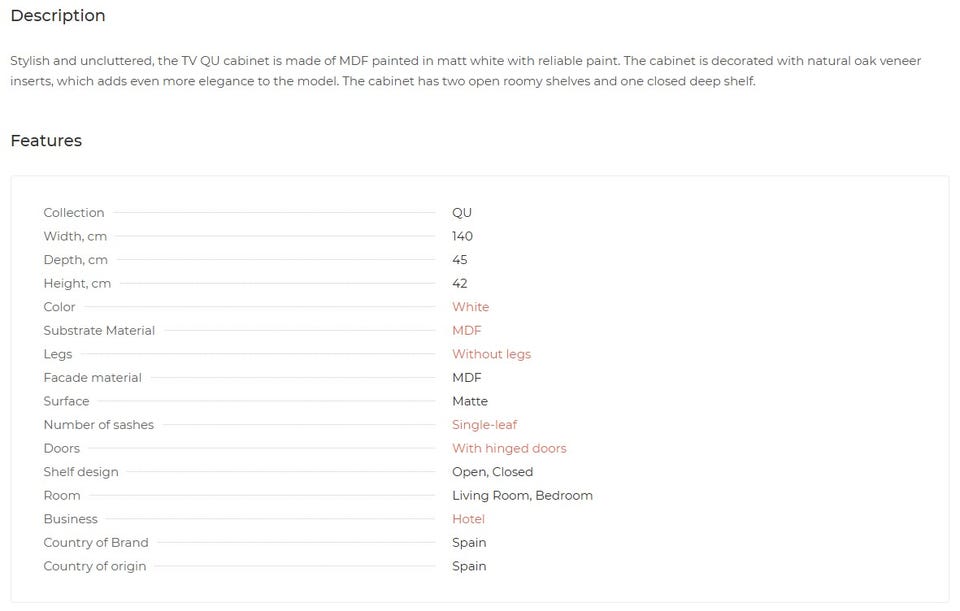960x611 pixels.
Task: Click the "Open, Closed" shelf design value
Action: coord(492,472)
